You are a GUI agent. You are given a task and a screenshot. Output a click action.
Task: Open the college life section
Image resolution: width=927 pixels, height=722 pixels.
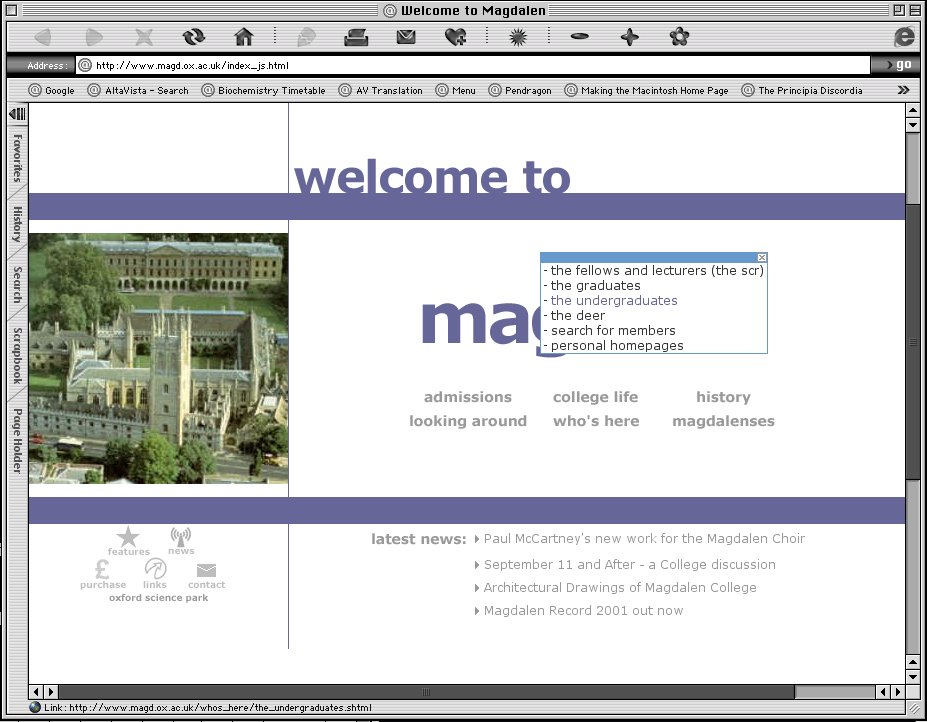click(595, 397)
